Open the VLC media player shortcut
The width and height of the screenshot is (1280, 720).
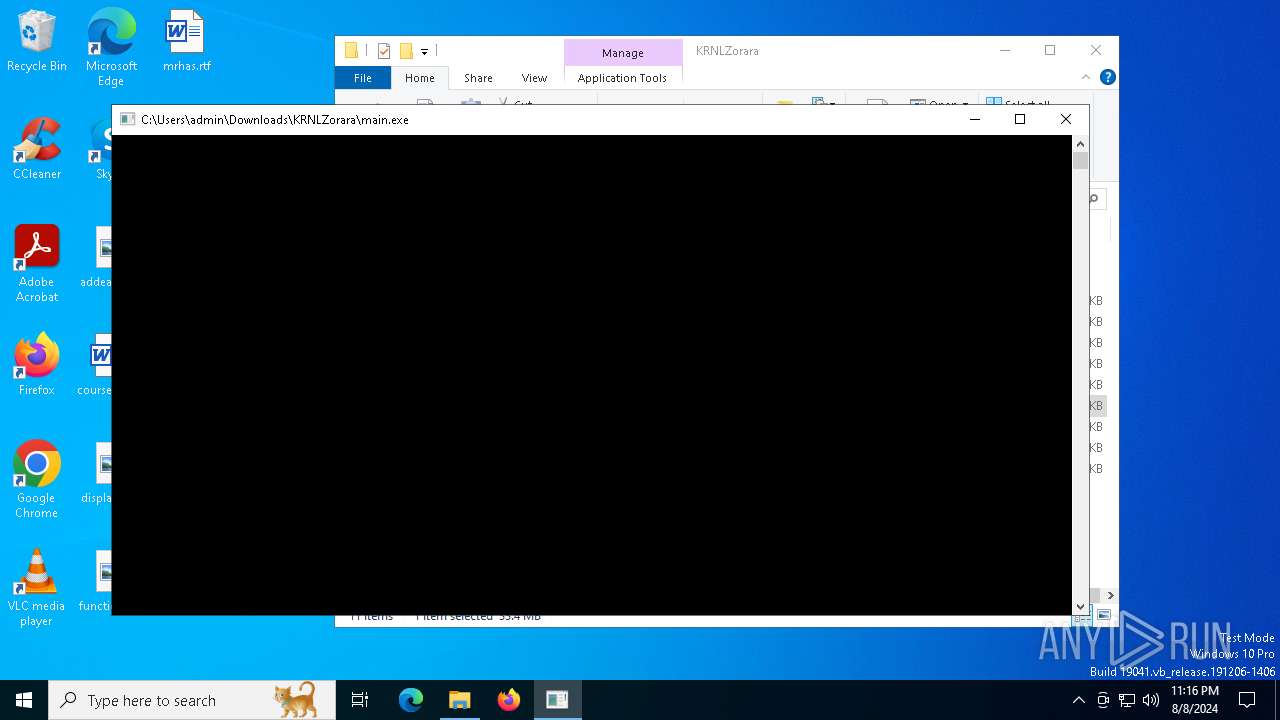(x=37, y=588)
